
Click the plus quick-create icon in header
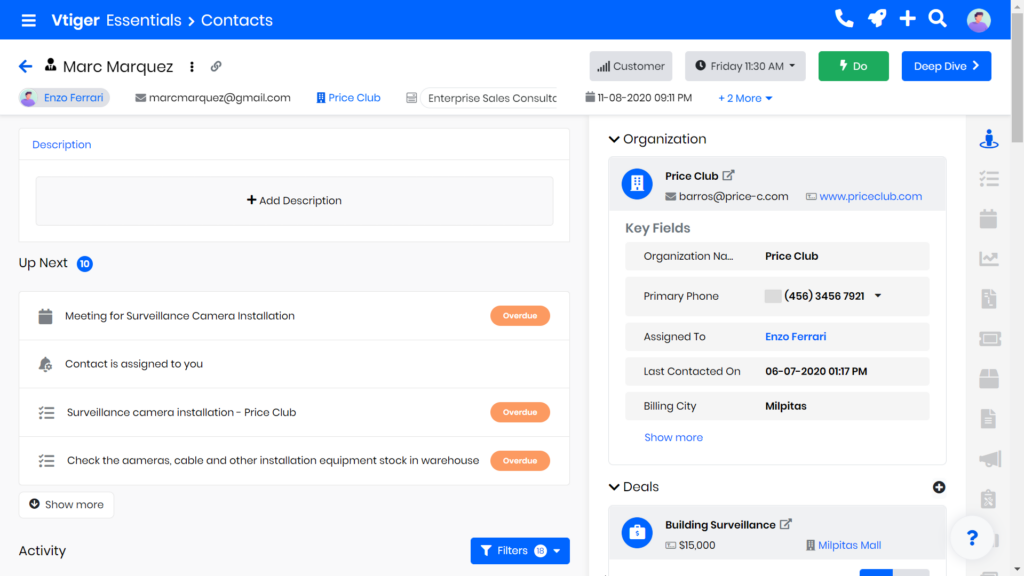[907, 19]
